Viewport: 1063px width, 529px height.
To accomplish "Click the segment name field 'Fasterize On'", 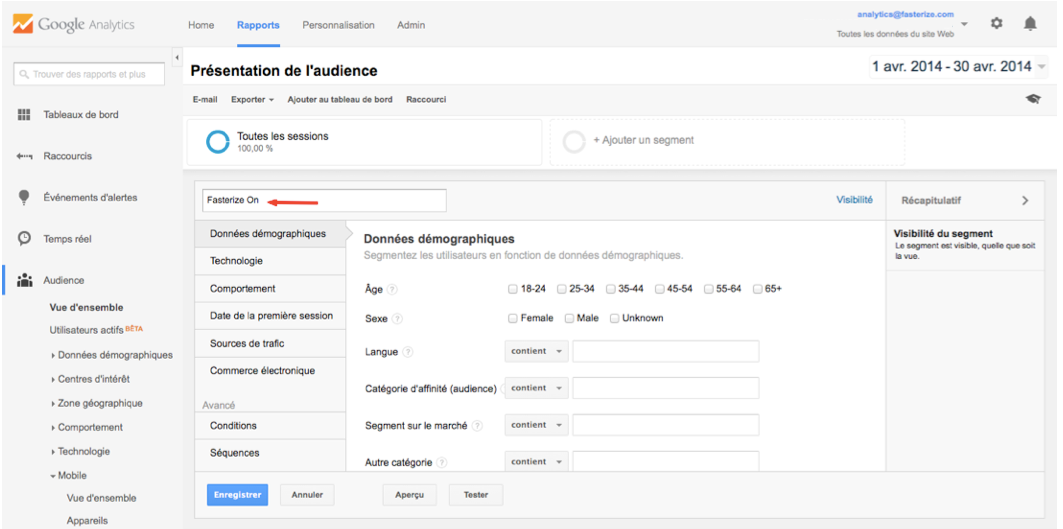I will 310,200.
